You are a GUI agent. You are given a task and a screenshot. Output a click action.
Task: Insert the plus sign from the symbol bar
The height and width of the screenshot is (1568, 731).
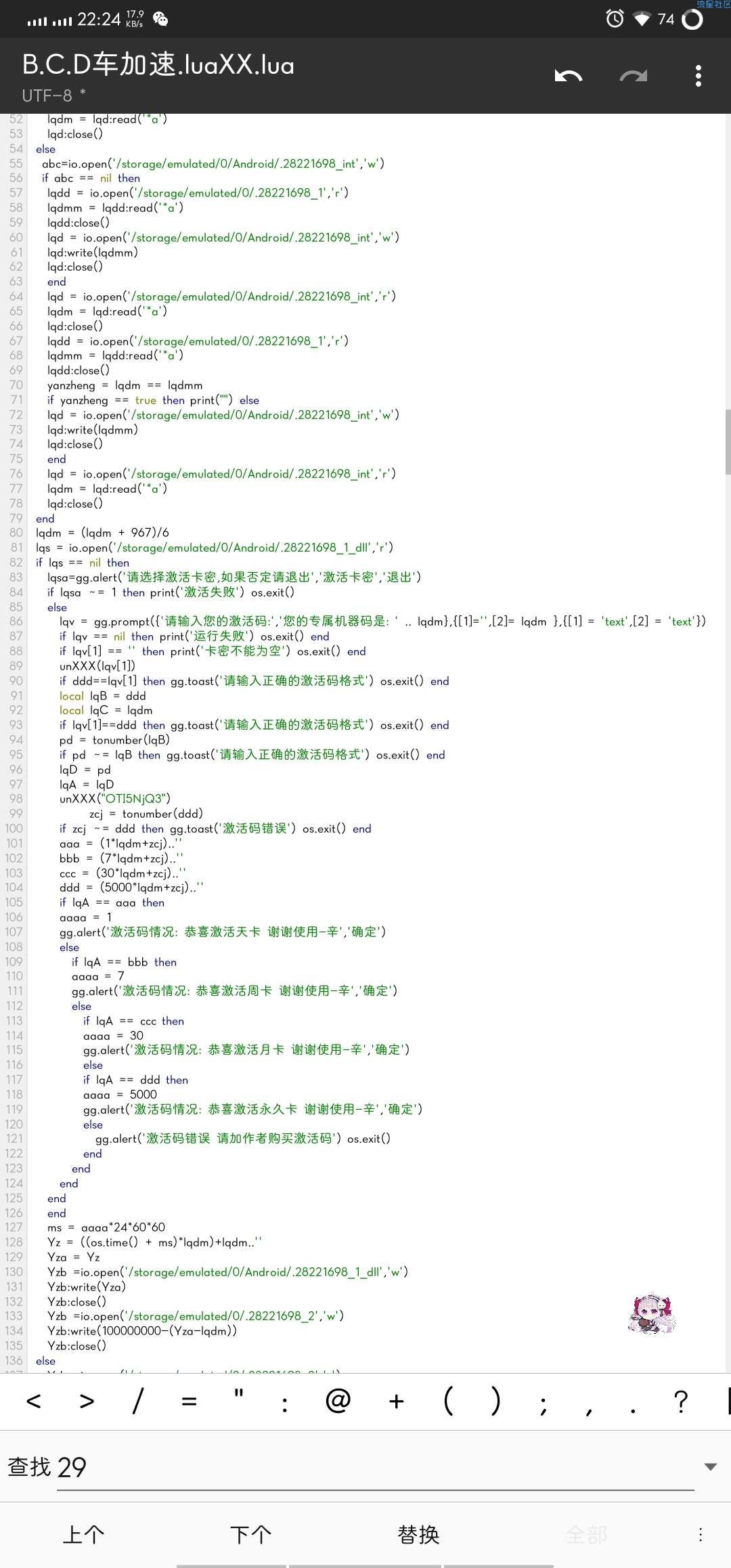(x=397, y=1401)
